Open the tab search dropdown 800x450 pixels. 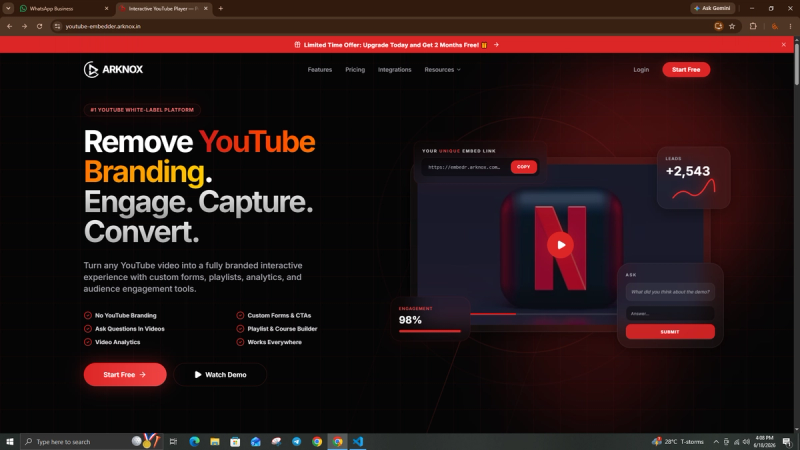pyautogui.click(x=8, y=8)
